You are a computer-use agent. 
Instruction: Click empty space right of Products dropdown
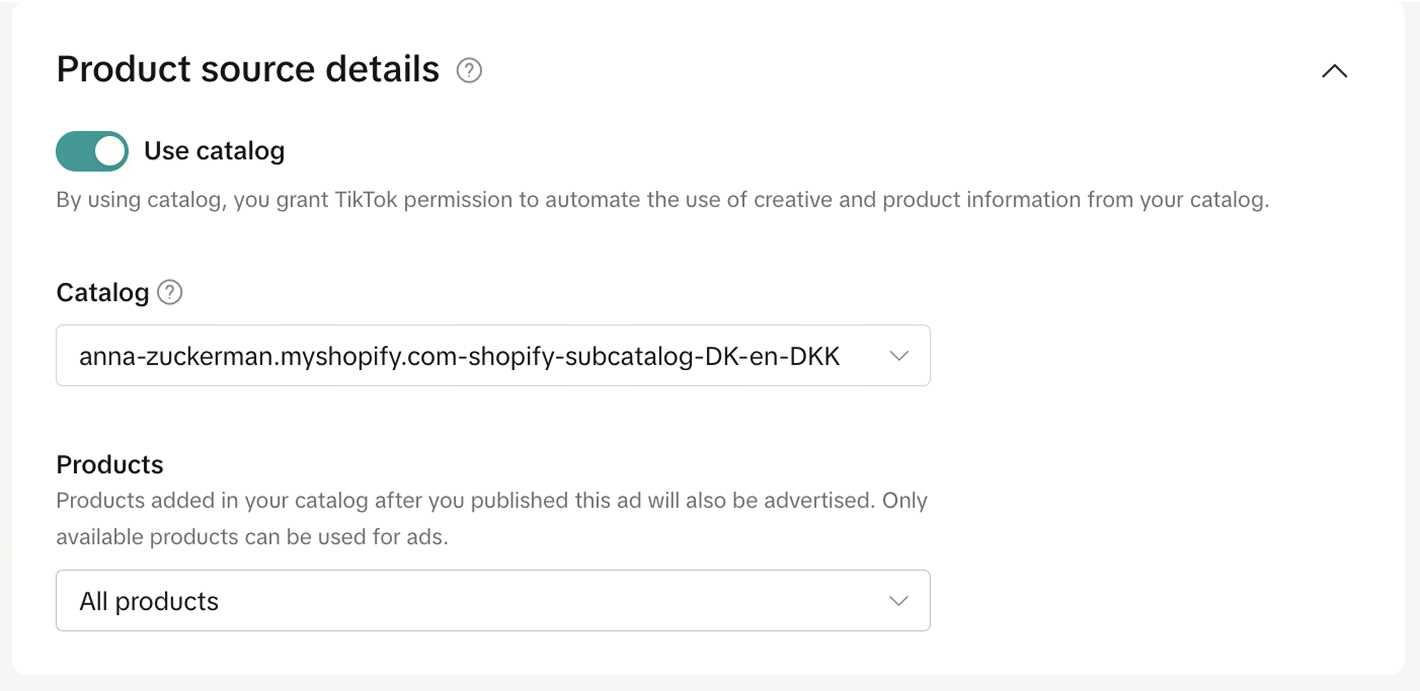click(x=1150, y=600)
